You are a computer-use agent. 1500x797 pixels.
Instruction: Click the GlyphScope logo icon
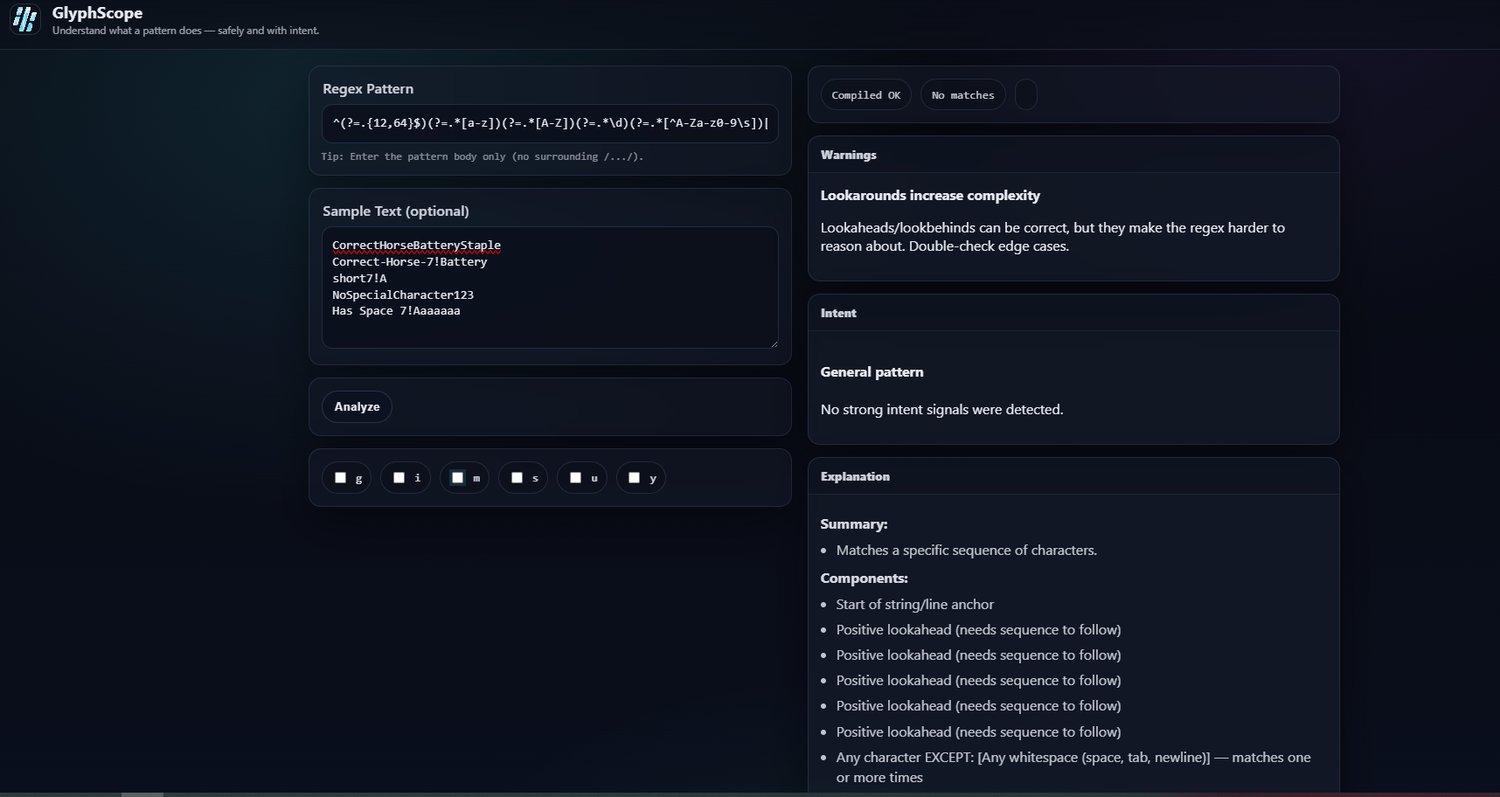[24, 20]
